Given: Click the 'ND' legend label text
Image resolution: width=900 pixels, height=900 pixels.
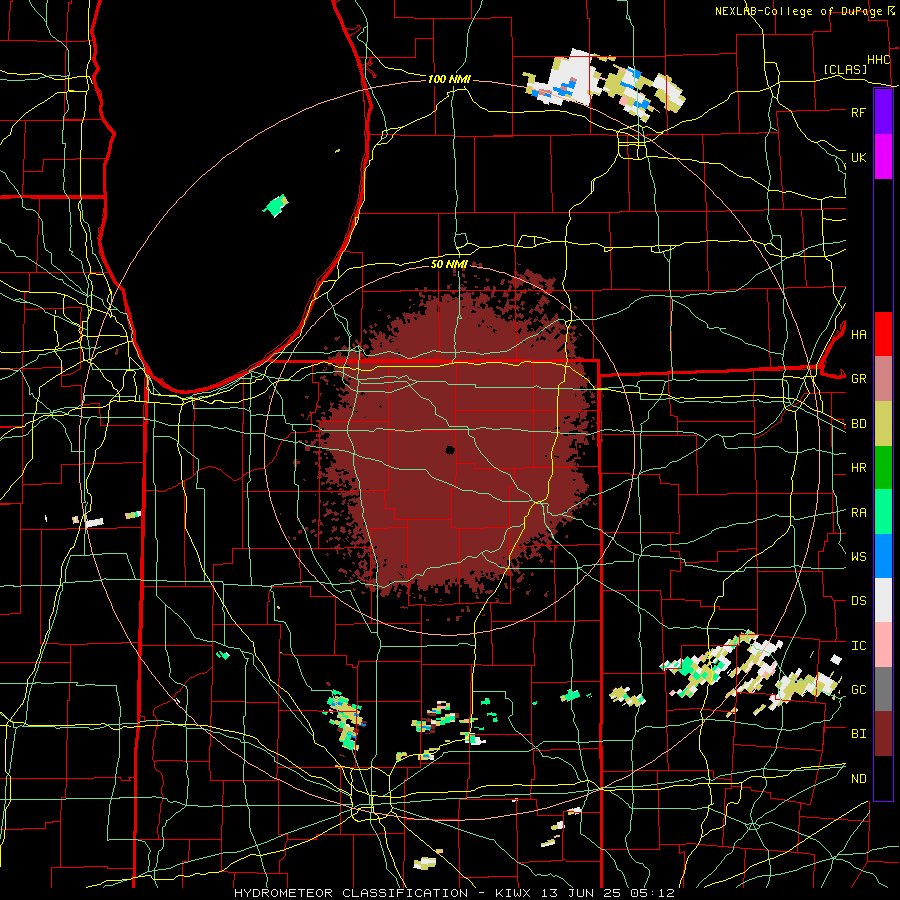Looking at the screenshot, I should [x=858, y=779].
